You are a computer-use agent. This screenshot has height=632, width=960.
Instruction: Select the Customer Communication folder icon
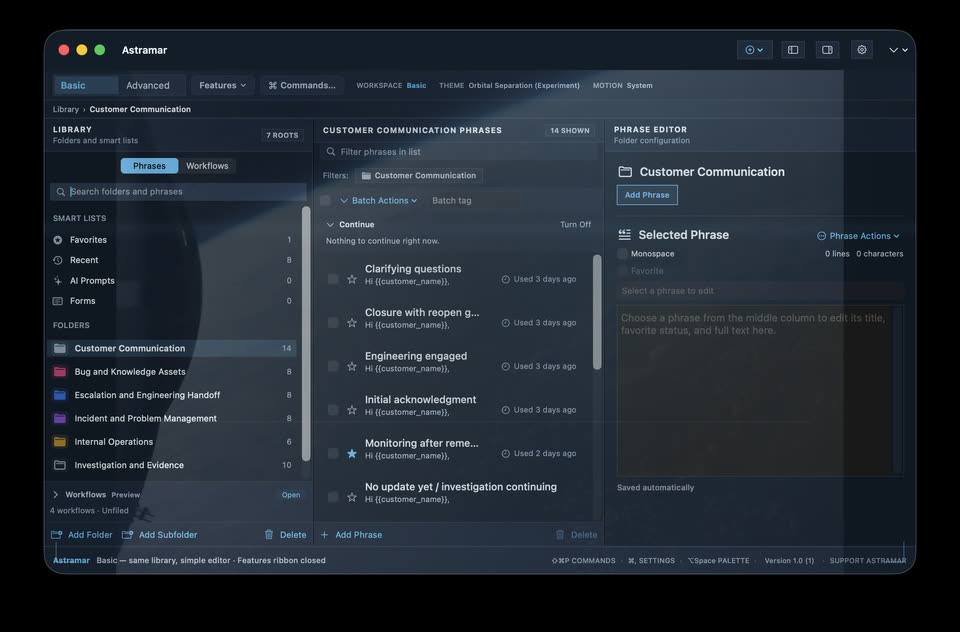click(x=60, y=348)
